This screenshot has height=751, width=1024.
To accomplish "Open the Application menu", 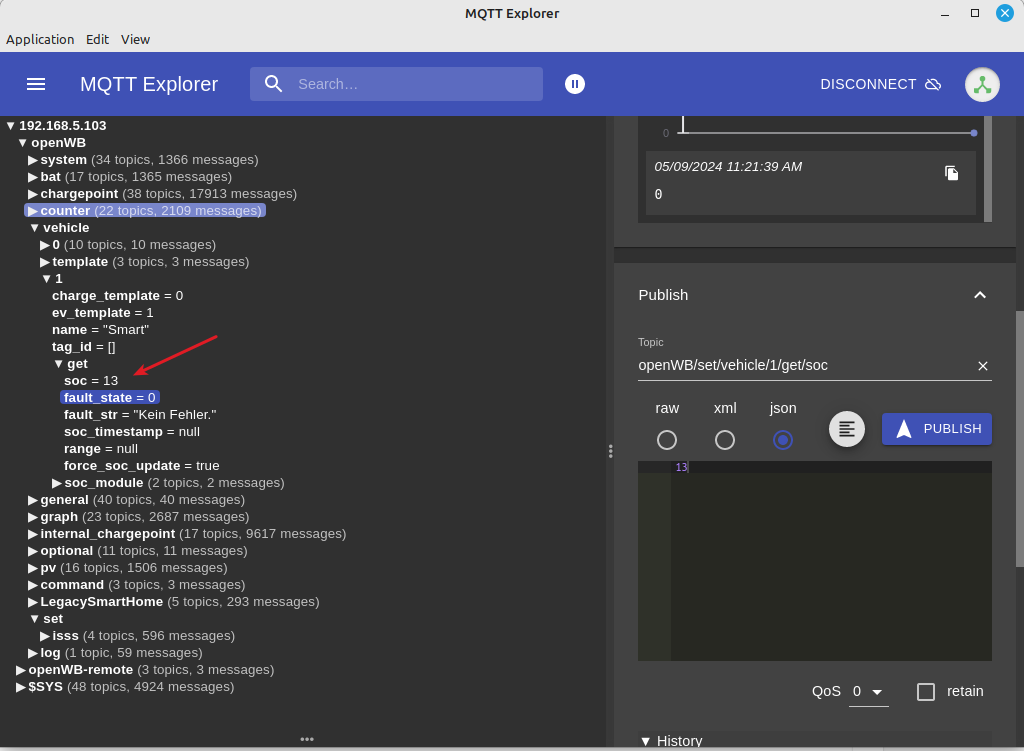I will pyautogui.click(x=40, y=39).
